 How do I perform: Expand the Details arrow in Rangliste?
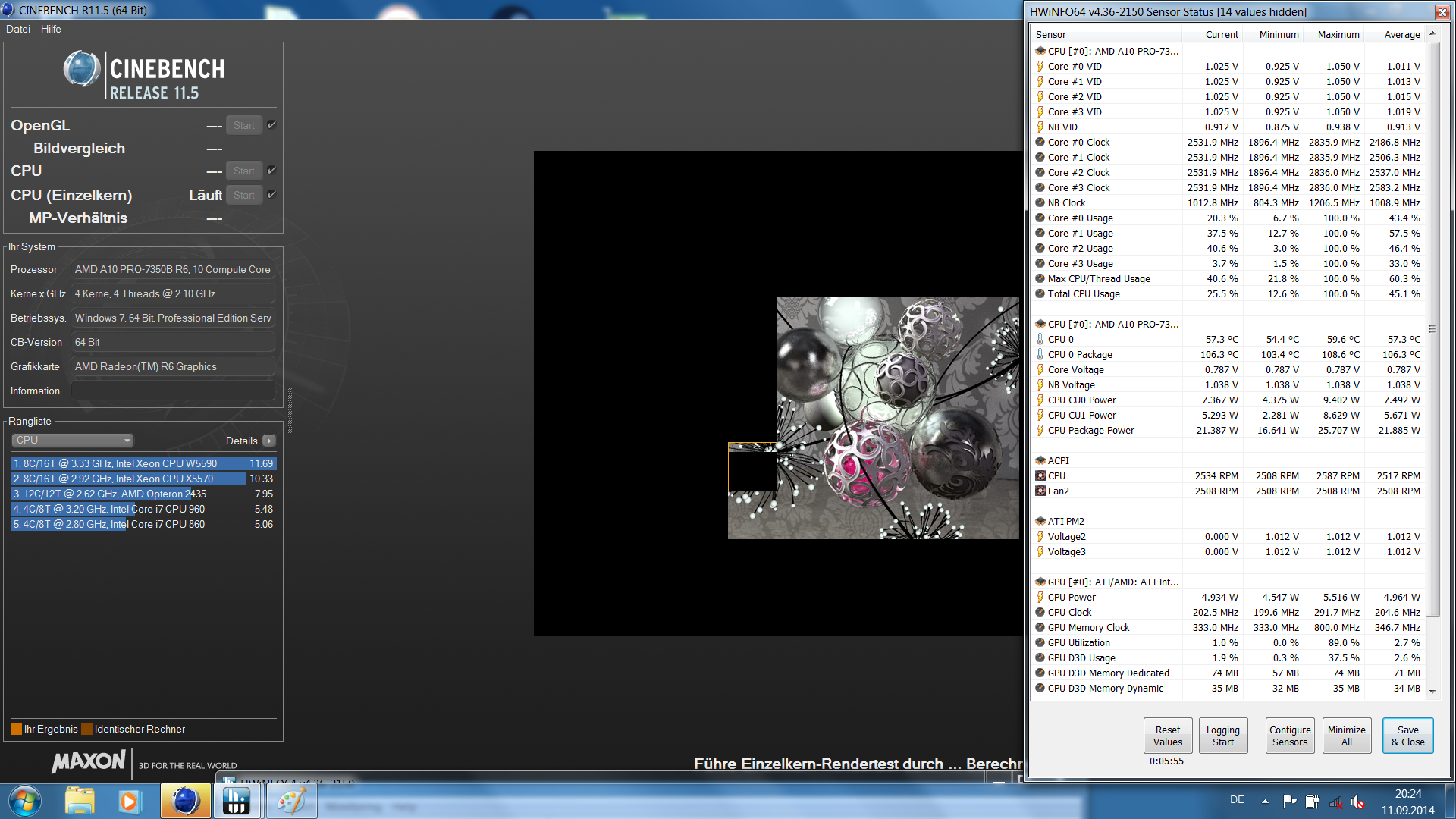coord(269,441)
